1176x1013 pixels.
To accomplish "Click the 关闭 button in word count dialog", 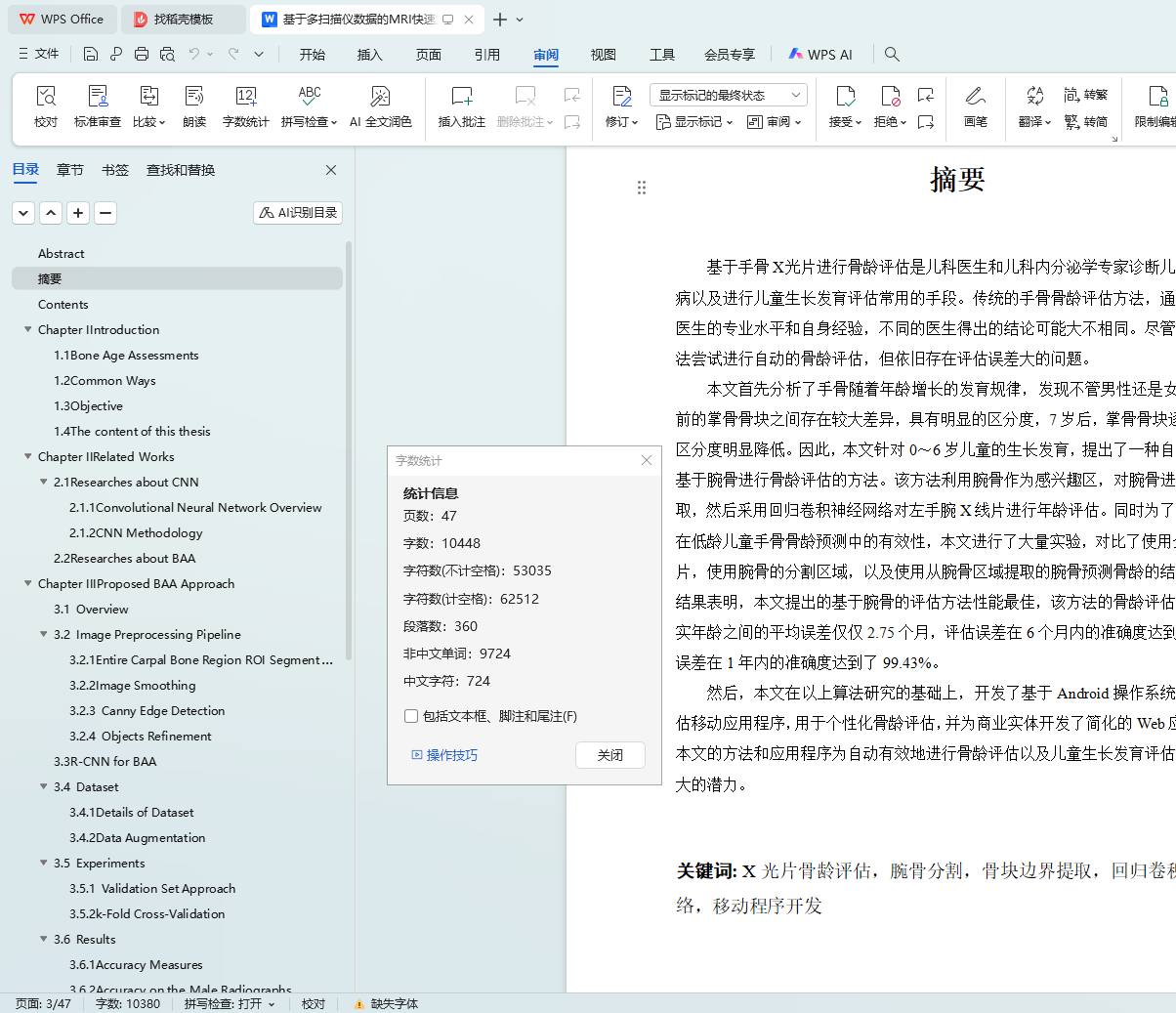I will pos(610,755).
